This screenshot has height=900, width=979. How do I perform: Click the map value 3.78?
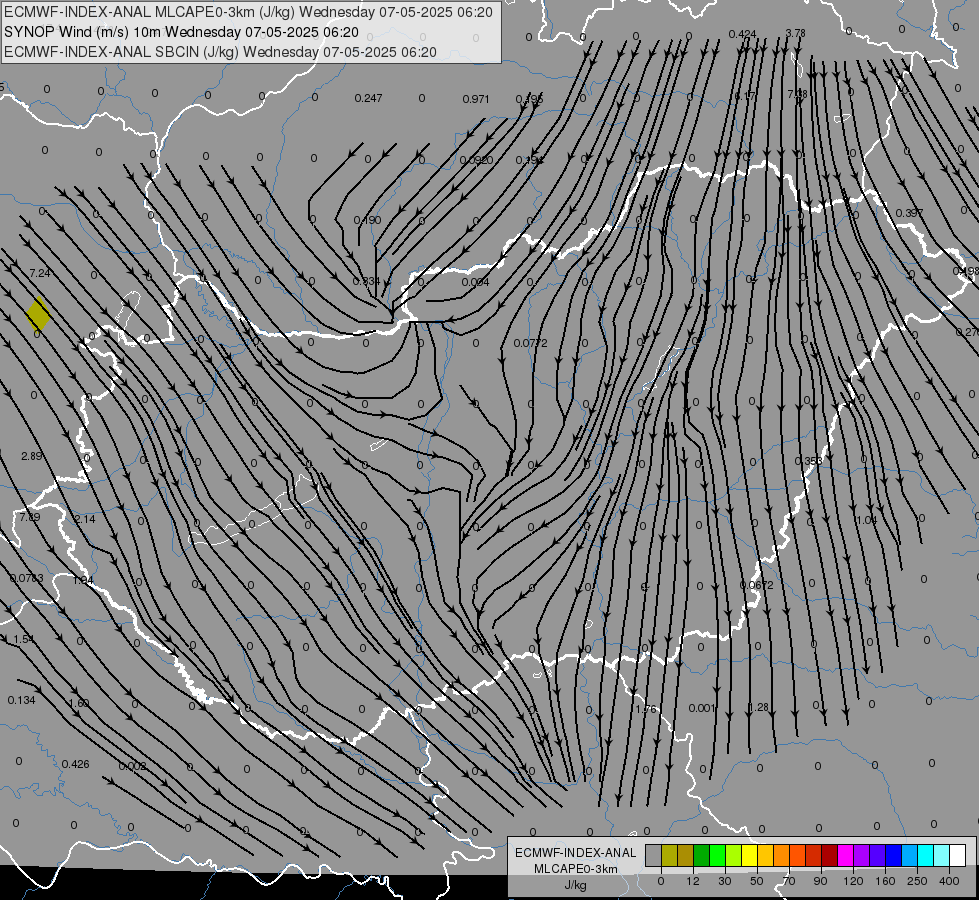coord(795,33)
